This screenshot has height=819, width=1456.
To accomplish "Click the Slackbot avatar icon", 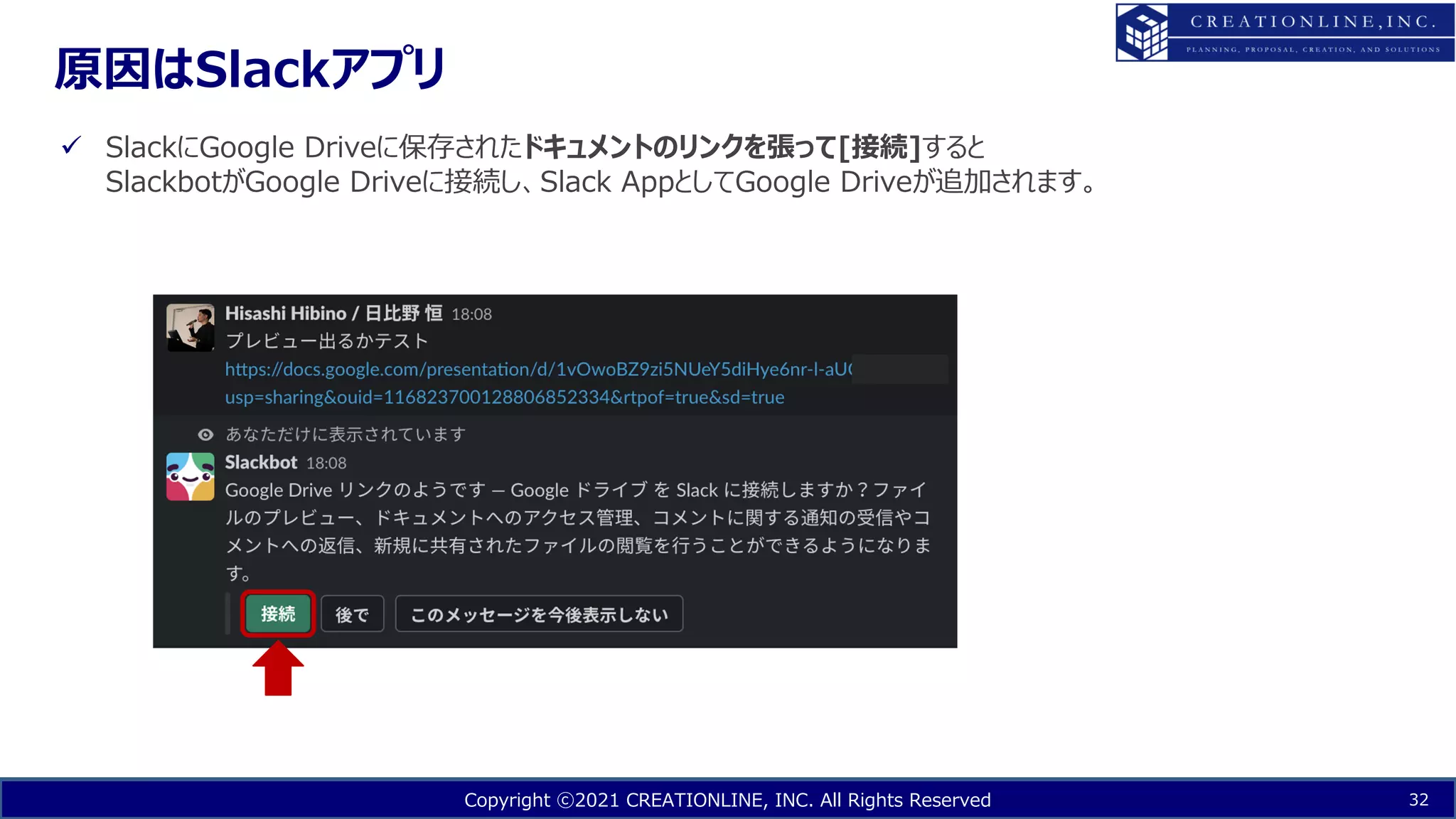I will (x=191, y=476).
